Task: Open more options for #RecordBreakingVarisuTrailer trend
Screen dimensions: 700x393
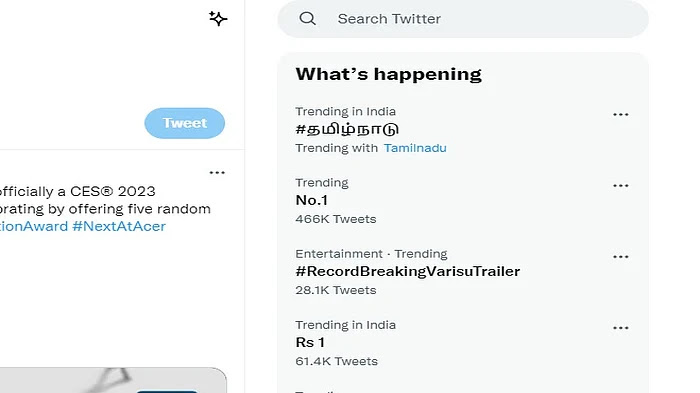Action: pyautogui.click(x=621, y=257)
